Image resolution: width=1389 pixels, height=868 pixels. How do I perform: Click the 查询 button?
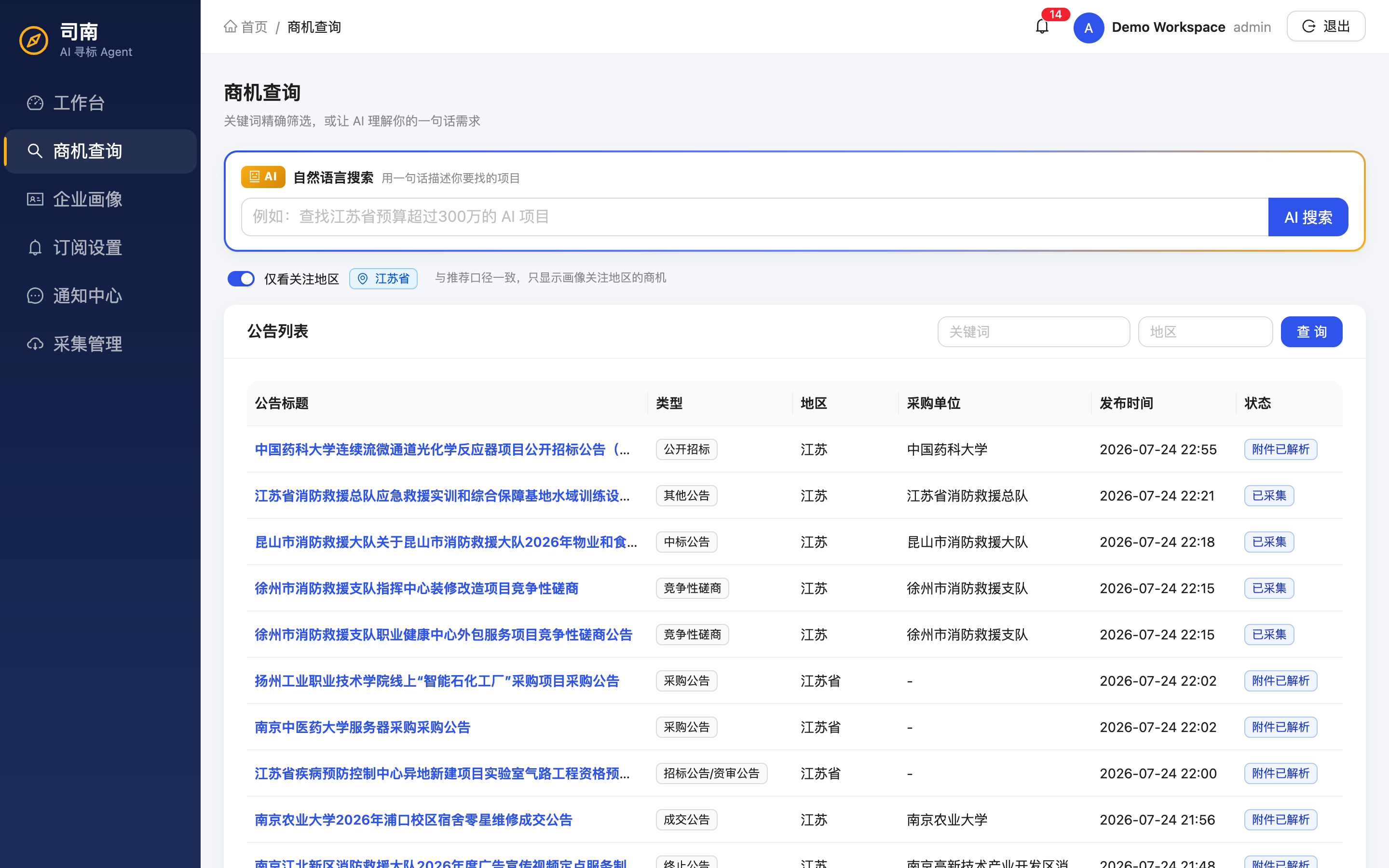coord(1311,332)
